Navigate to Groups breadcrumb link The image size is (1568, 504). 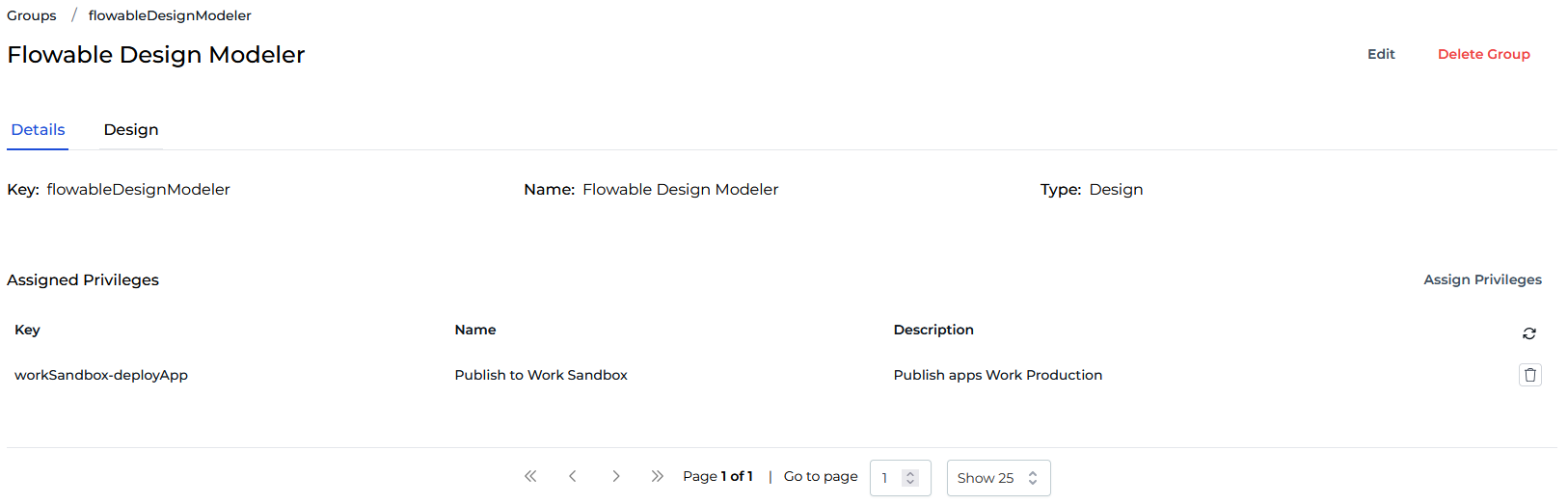point(32,15)
